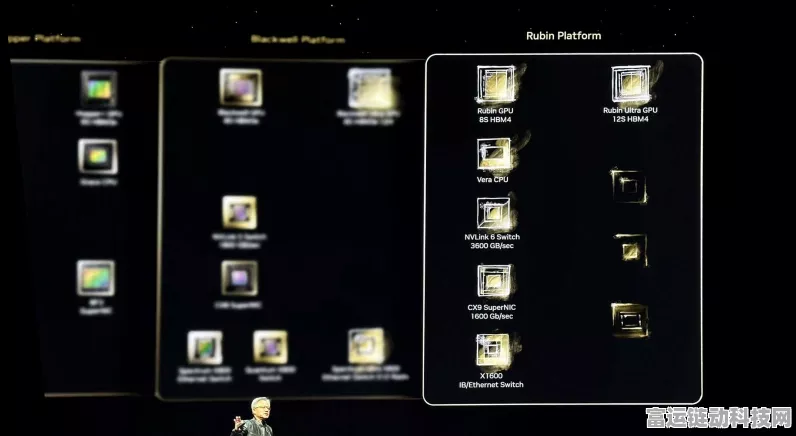Click the "Blackwell Platform" heading
The width and height of the screenshot is (796, 436).
click(x=298, y=39)
